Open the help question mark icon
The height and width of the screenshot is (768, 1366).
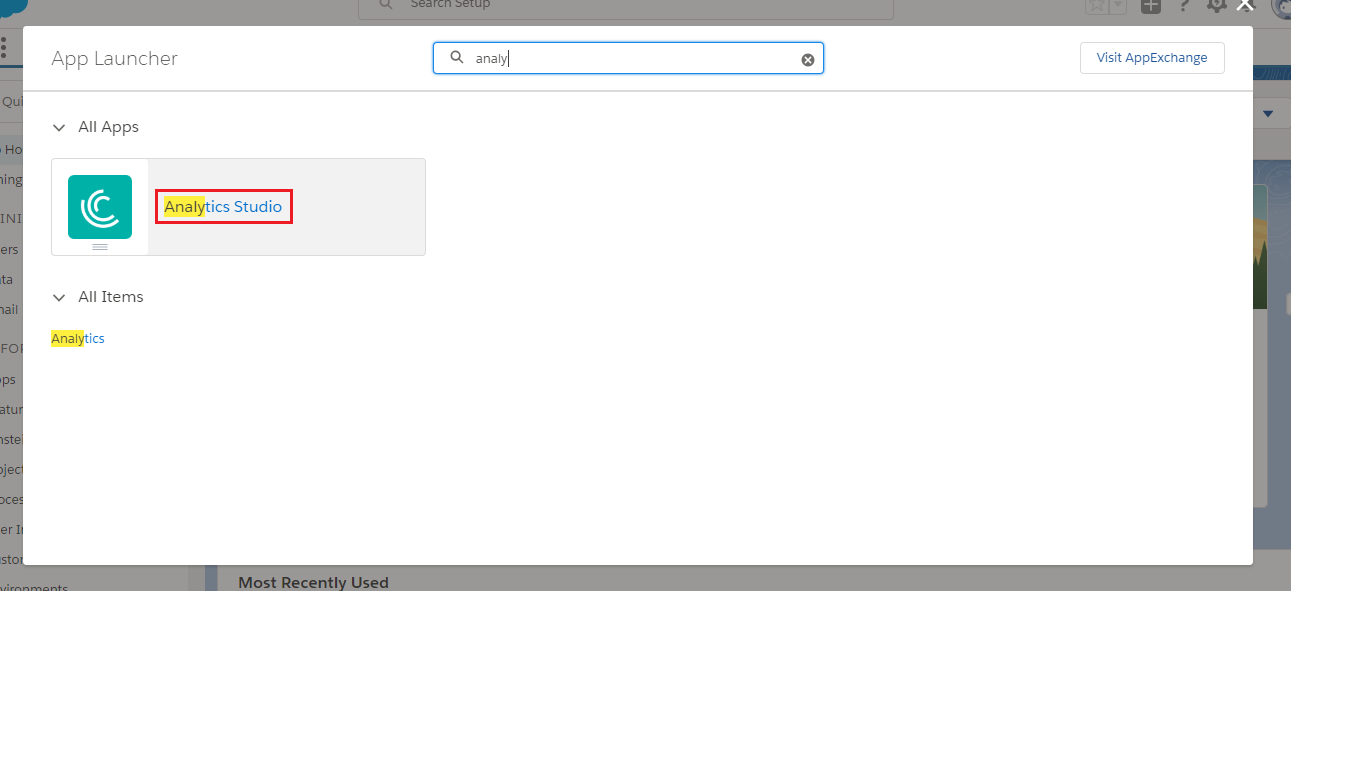click(1185, 6)
